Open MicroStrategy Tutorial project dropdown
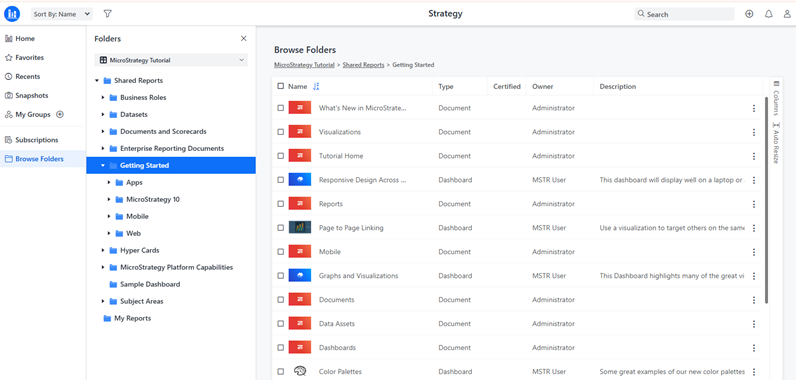 click(171, 60)
